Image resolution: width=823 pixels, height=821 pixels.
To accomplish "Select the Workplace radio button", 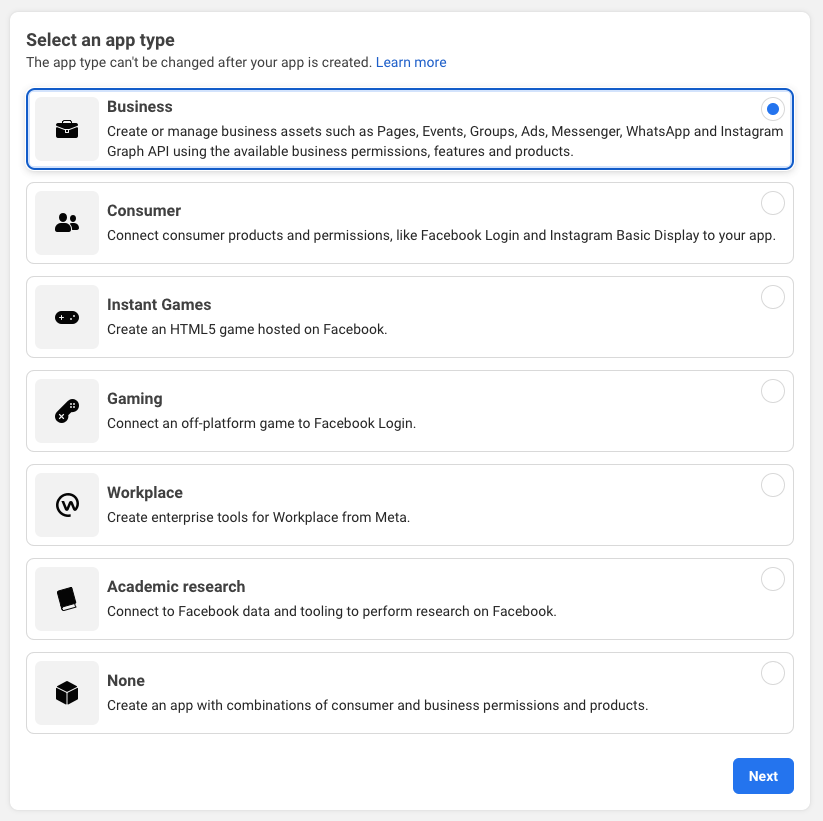I will [773, 485].
